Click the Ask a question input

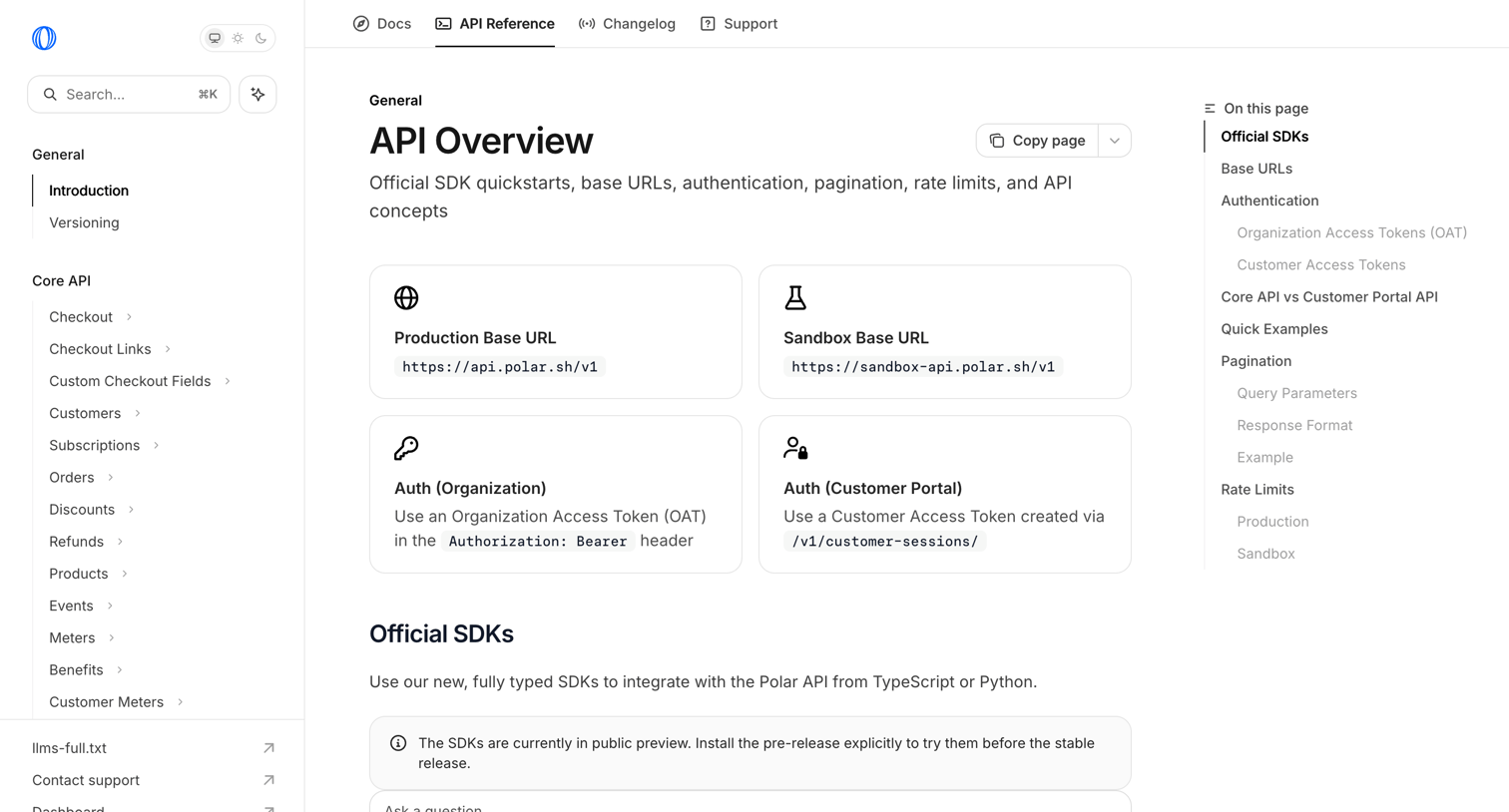pos(751,804)
